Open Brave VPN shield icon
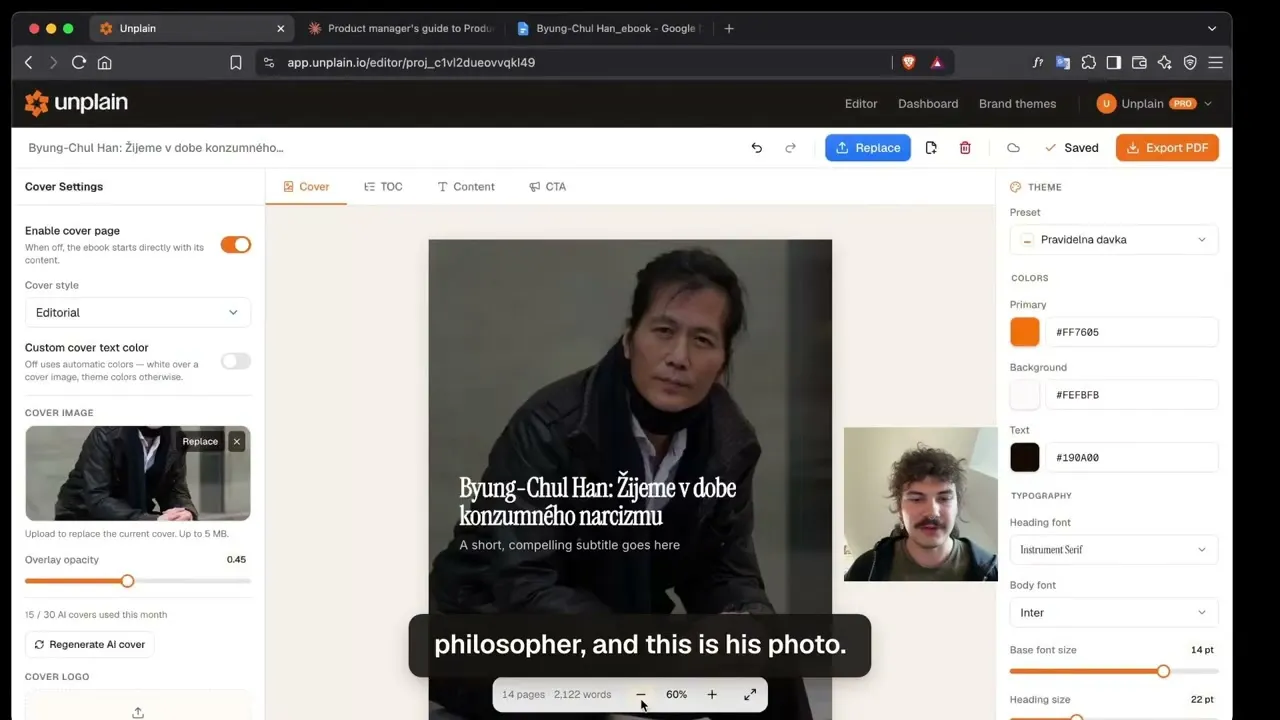 click(1190, 62)
